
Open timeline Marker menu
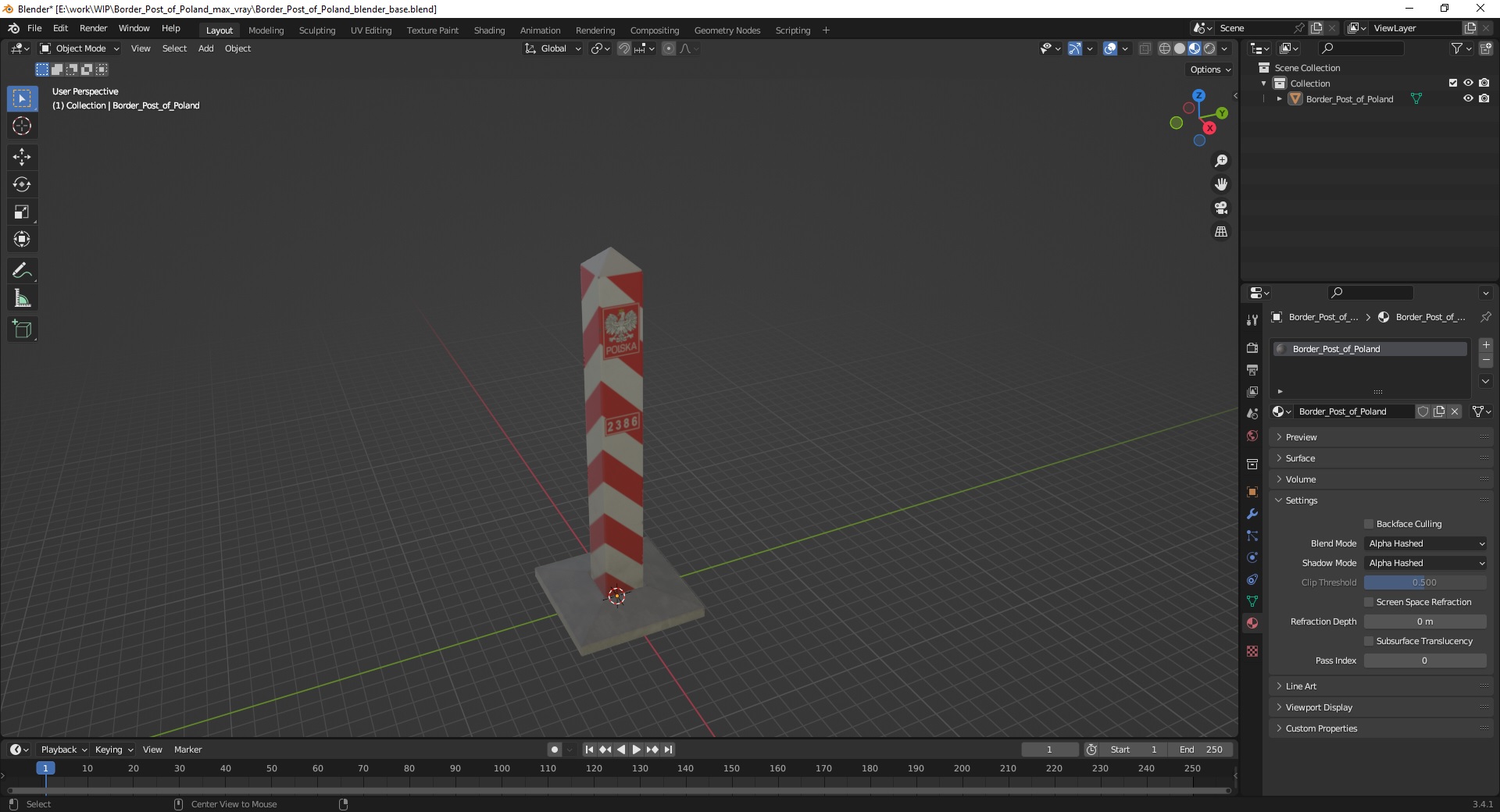[x=187, y=750]
